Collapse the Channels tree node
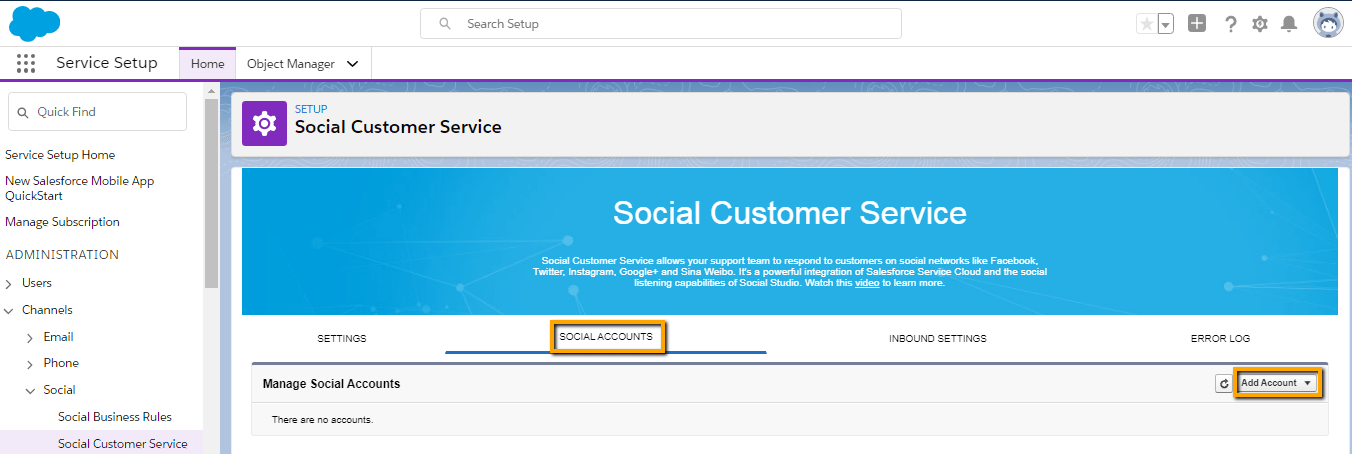 [9, 311]
